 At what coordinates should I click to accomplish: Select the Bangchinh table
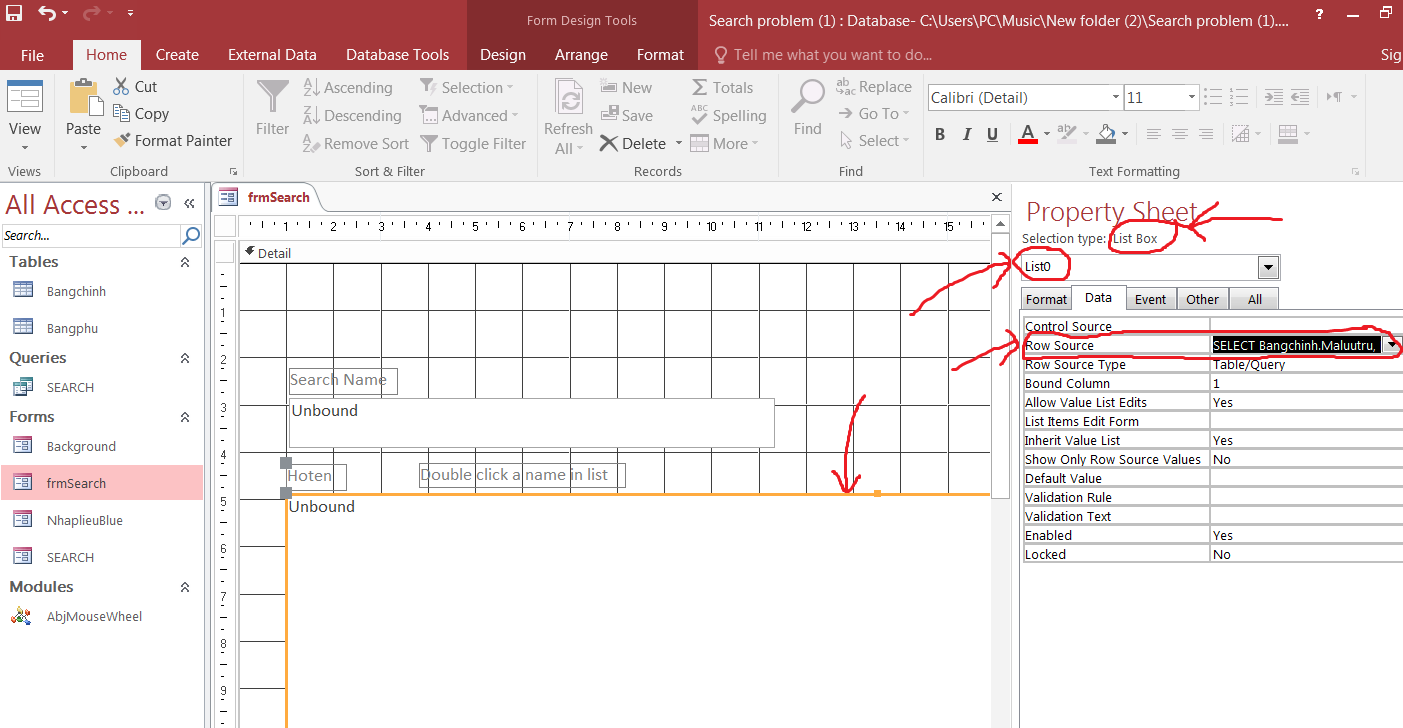pyautogui.click(x=76, y=292)
